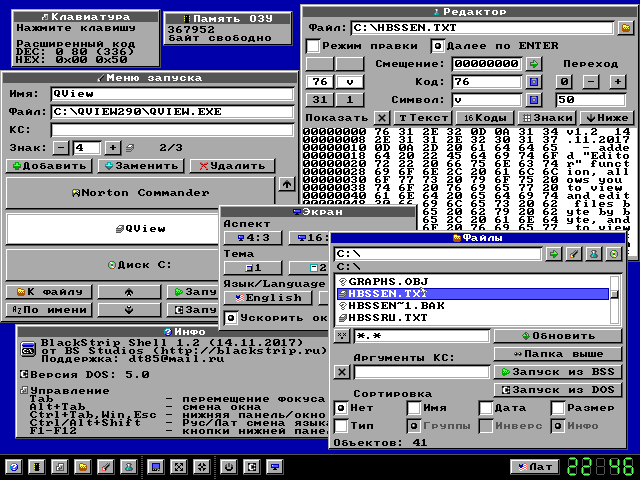This screenshot has height=480, width=640.
Task: Click the brush icon in Файлы window
Action: 574,254
